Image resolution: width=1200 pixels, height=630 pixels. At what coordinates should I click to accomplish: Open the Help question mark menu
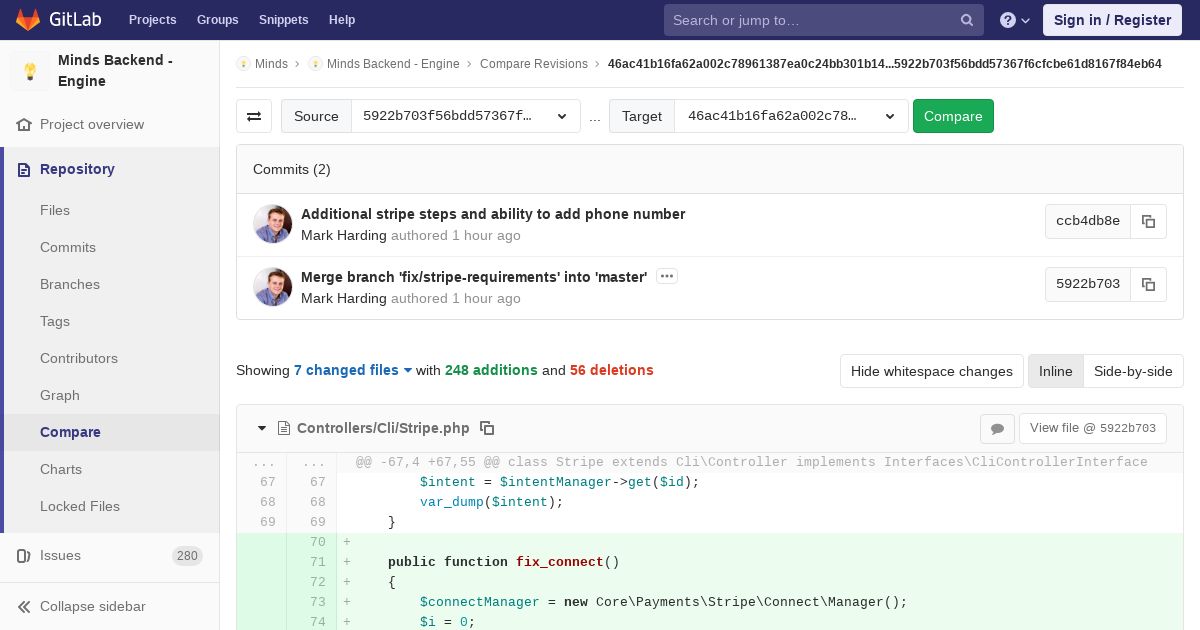click(1015, 20)
